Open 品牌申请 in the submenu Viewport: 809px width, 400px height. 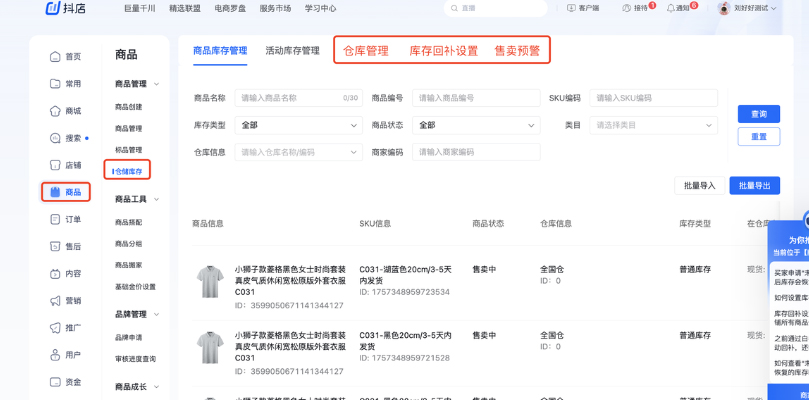tap(128, 338)
